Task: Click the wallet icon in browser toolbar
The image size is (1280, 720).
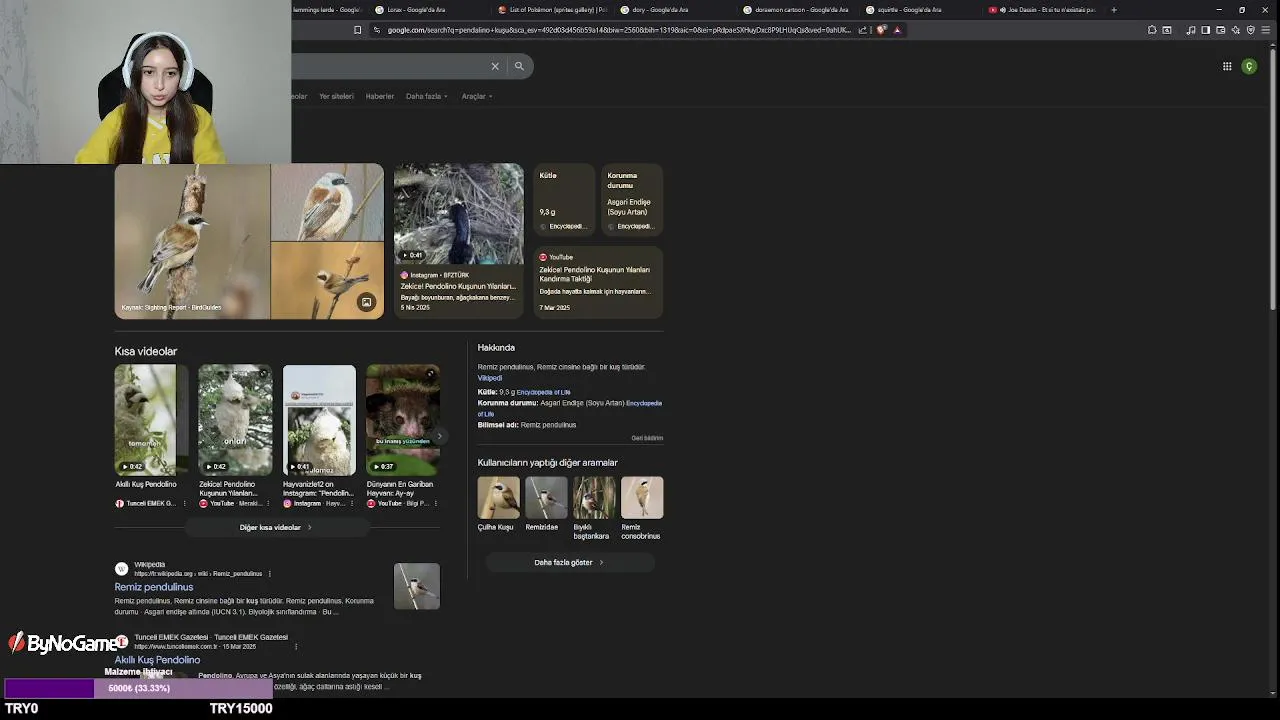Action: [x=1220, y=30]
